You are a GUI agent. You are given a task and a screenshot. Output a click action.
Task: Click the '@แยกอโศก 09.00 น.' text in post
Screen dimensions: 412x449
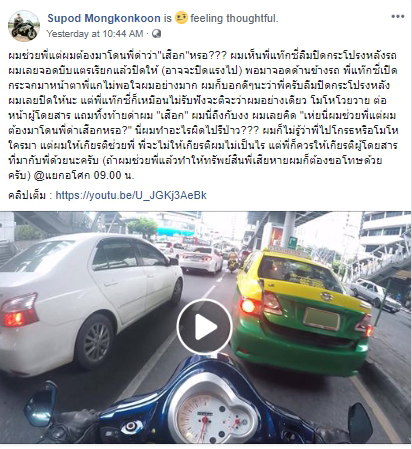click(84, 175)
